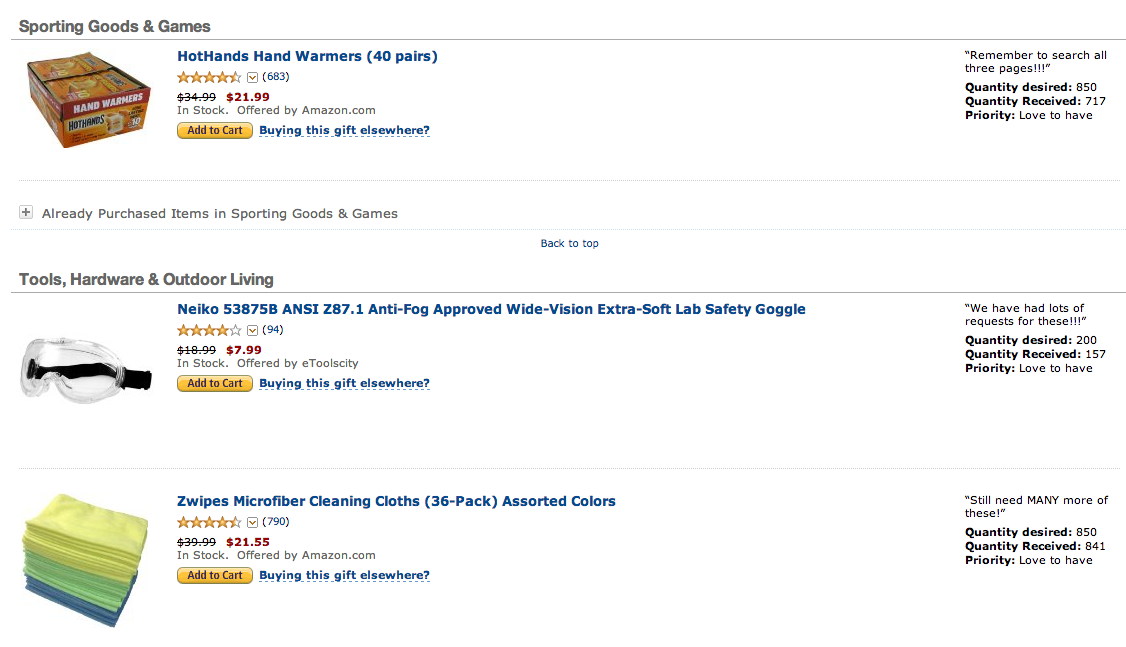Open rating dropdown arrow for HotHands Hand Warmers
The image size is (1126, 647).
pyautogui.click(x=252, y=78)
